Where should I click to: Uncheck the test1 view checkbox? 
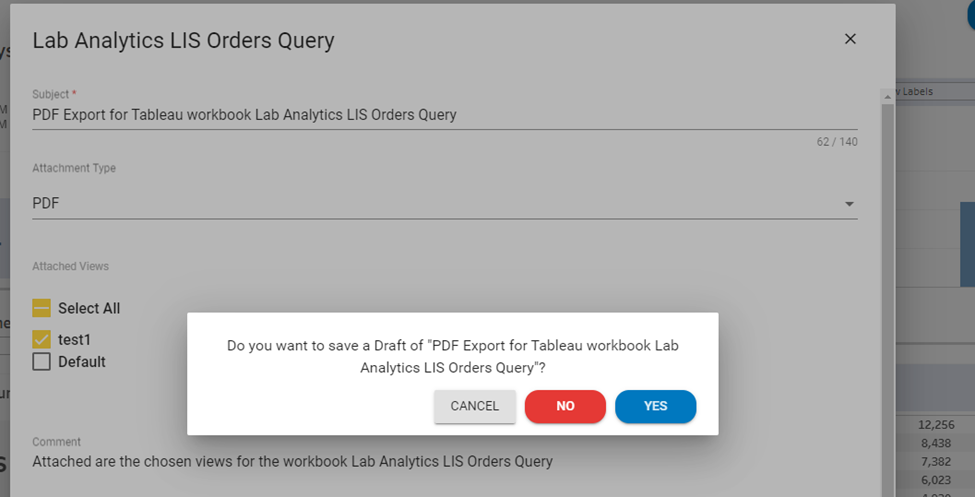tap(41, 339)
